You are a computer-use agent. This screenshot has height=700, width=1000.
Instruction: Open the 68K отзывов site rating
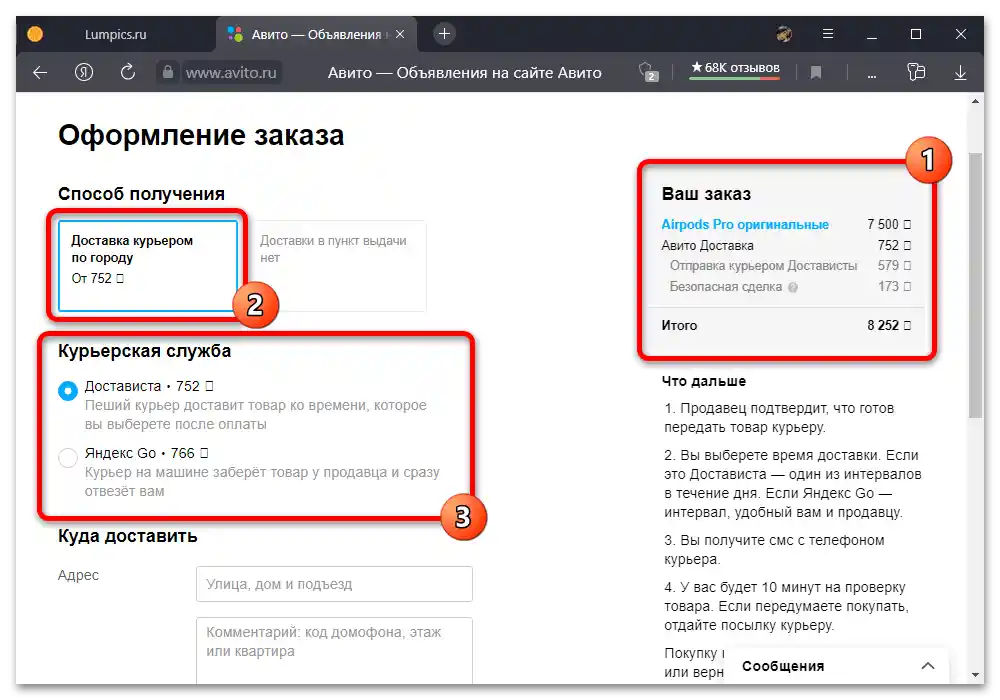pos(735,68)
